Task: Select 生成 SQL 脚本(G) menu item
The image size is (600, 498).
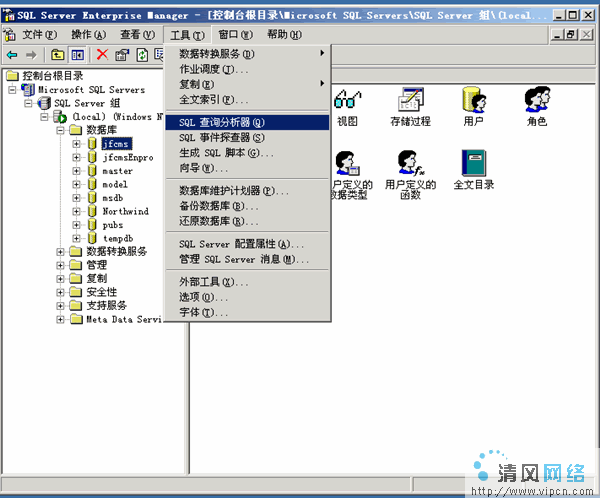Action: point(247,153)
